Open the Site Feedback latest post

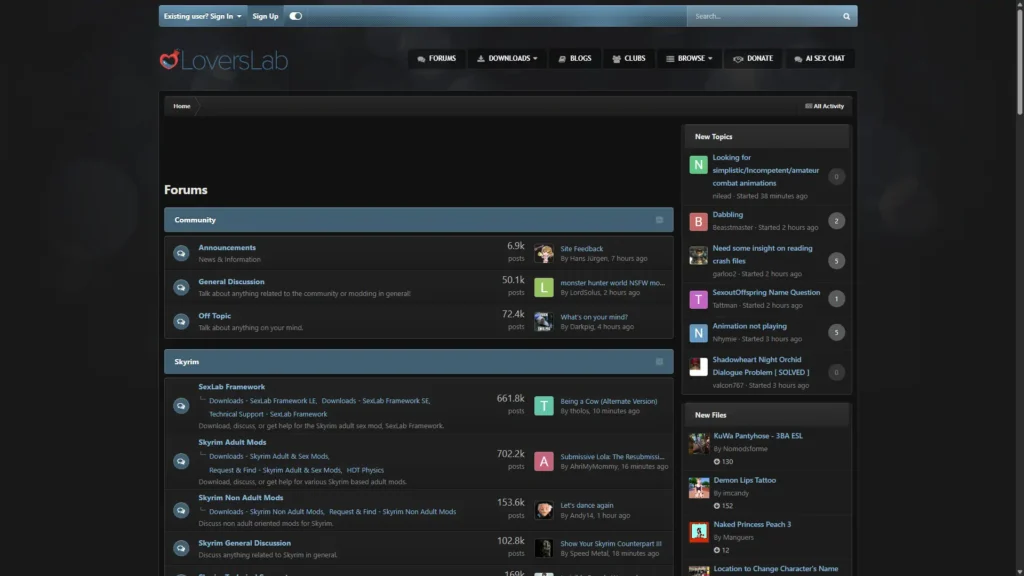pos(582,249)
